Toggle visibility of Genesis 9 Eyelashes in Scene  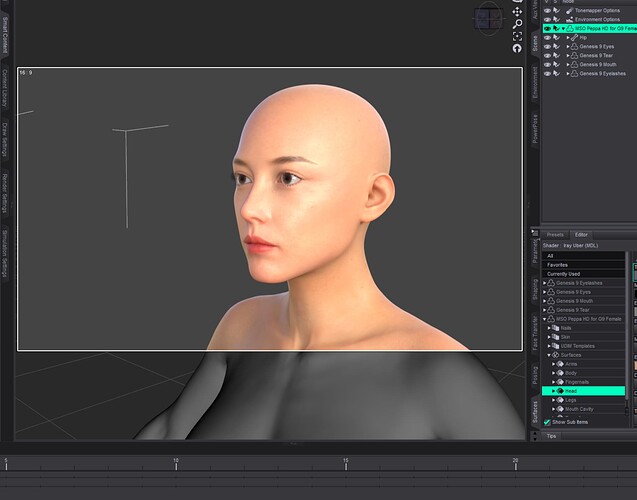(547, 73)
